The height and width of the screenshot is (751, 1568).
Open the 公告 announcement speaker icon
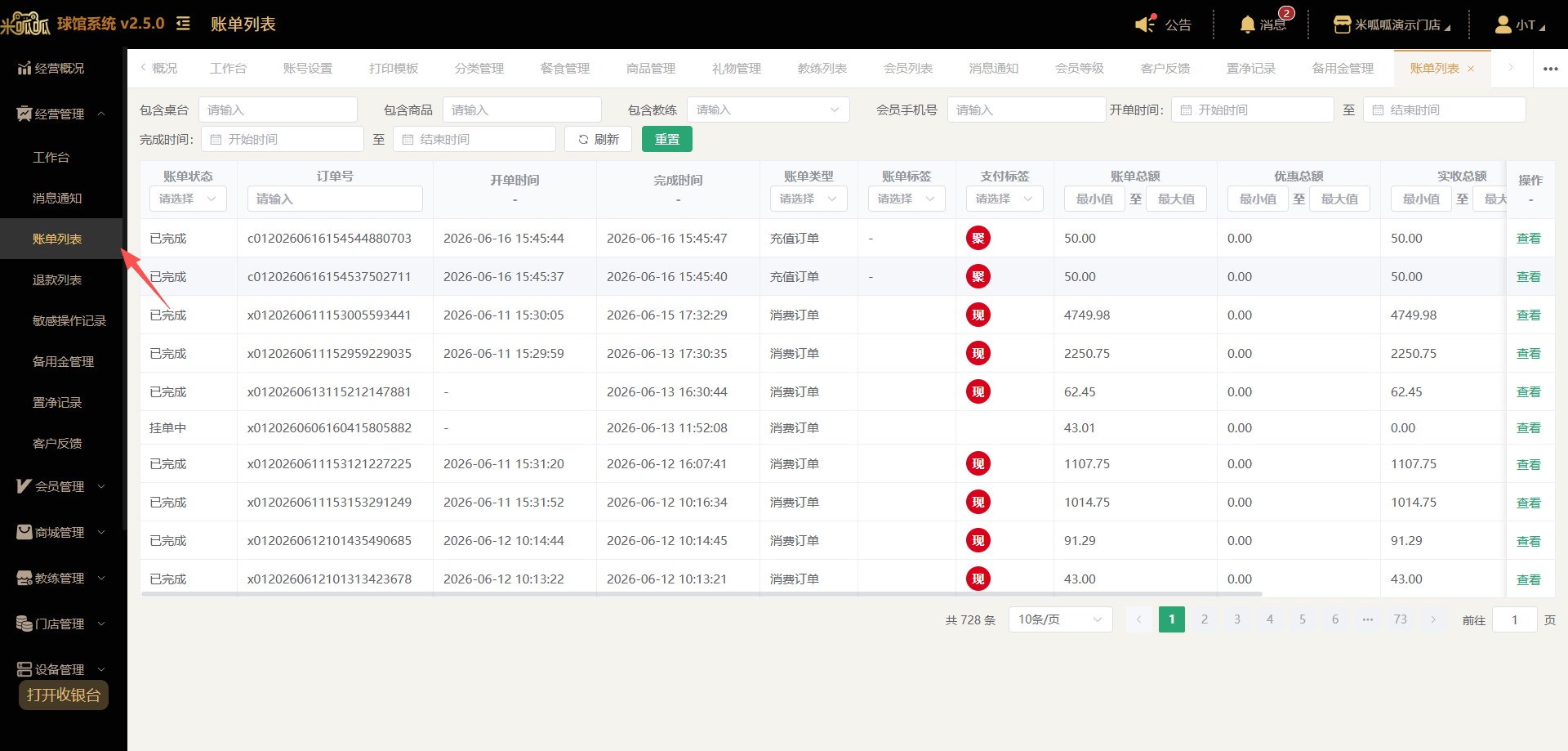[1147, 23]
